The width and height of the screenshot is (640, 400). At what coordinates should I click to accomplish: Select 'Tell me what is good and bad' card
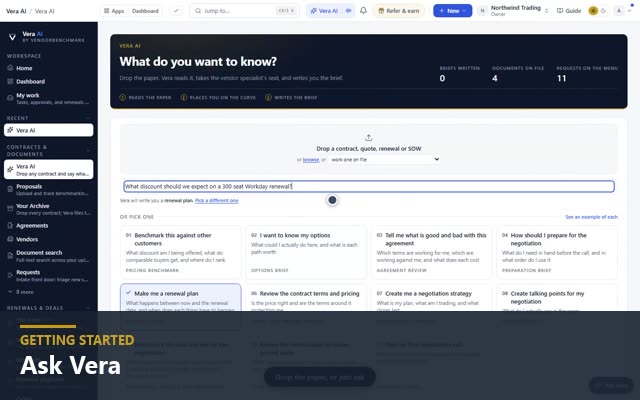[431, 252]
